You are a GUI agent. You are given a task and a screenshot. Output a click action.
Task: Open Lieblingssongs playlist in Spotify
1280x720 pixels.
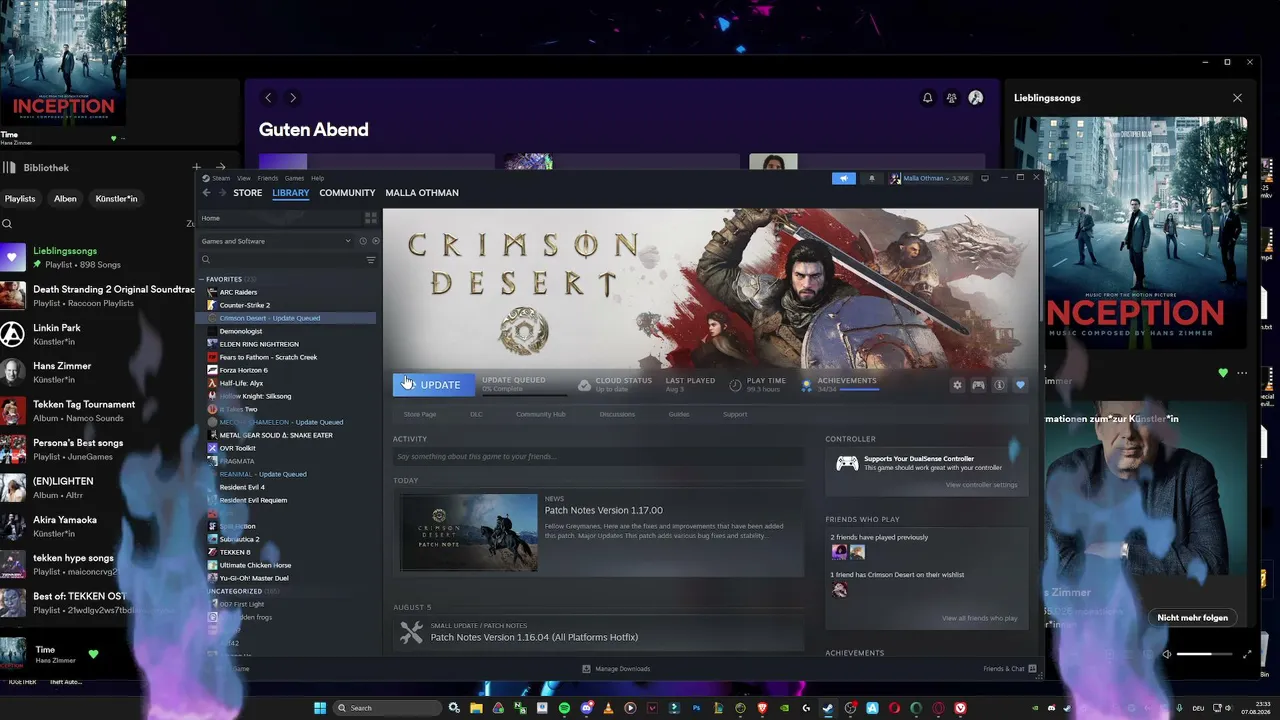[97, 257]
